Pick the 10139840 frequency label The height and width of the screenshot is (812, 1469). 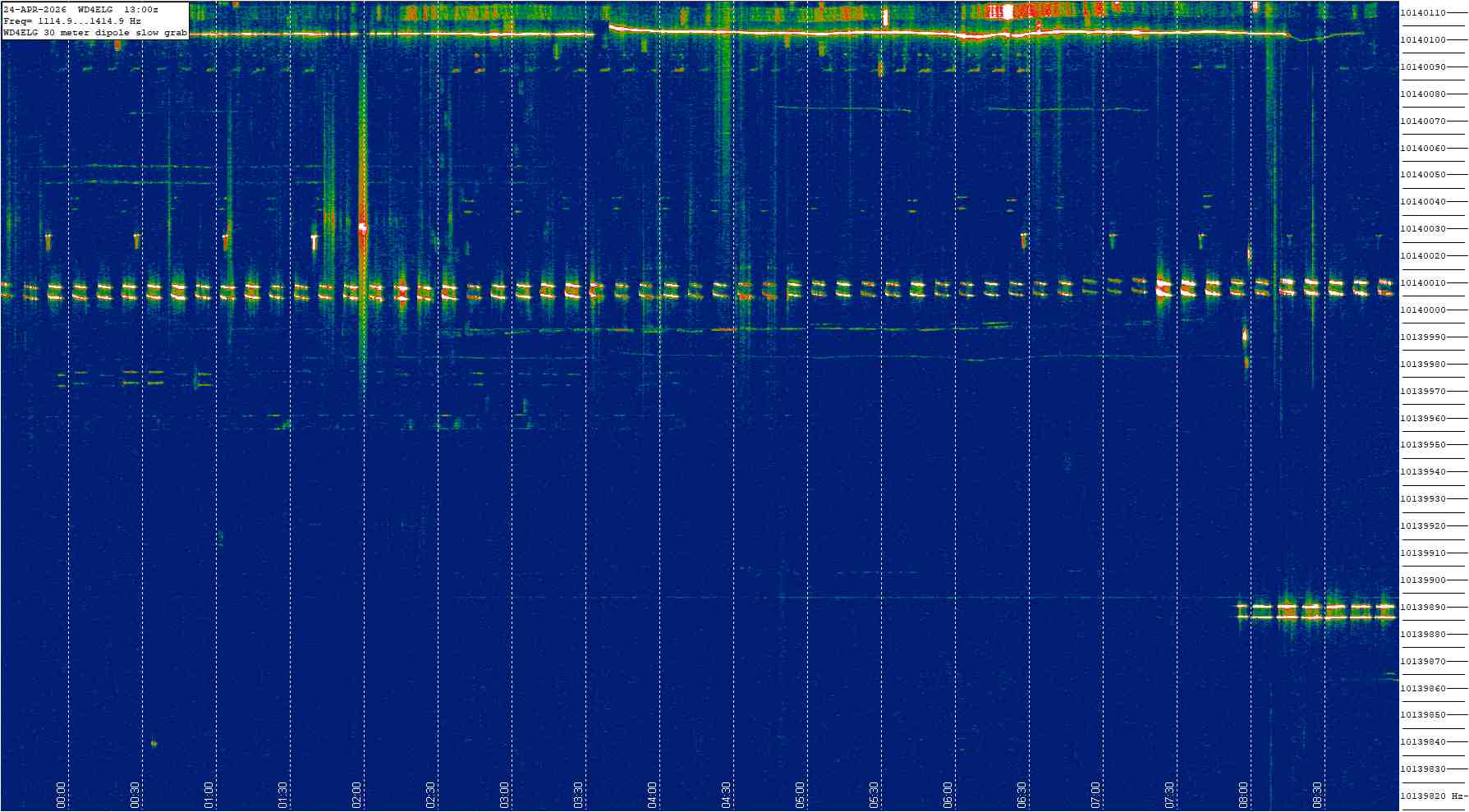point(1423,742)
